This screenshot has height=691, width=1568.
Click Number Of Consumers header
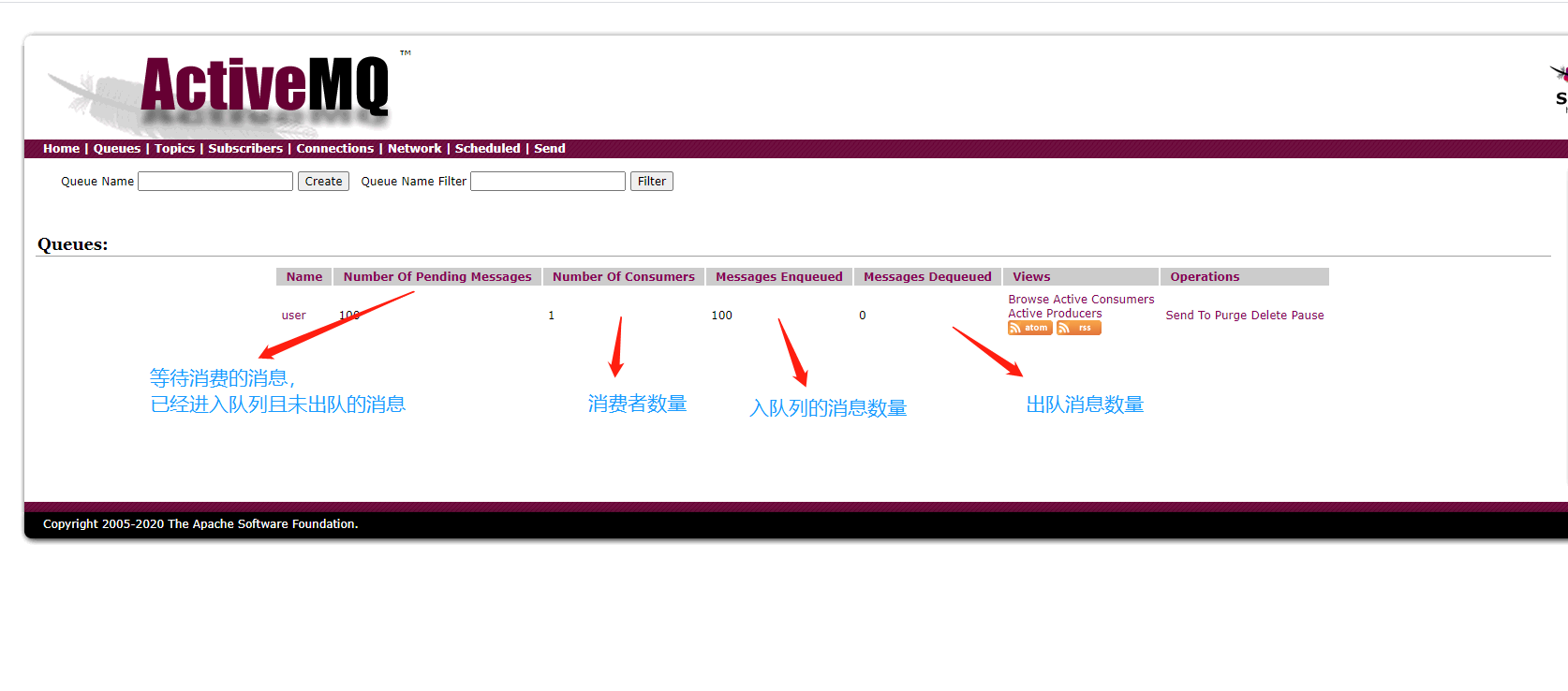[x=624, y=276]
